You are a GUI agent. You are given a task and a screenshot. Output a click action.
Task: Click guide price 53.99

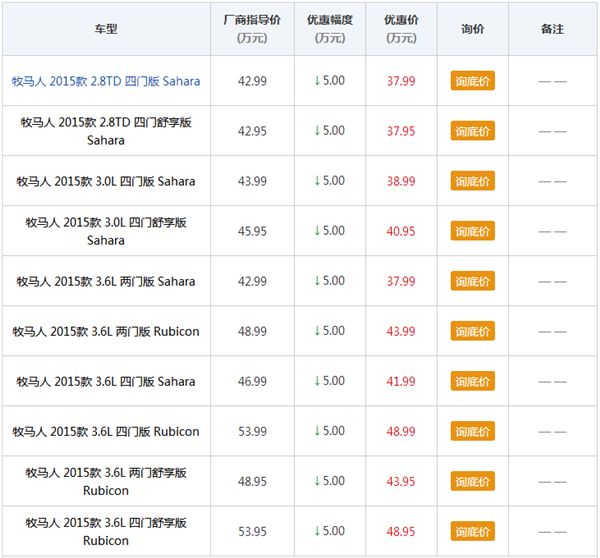tap(252, 432)
